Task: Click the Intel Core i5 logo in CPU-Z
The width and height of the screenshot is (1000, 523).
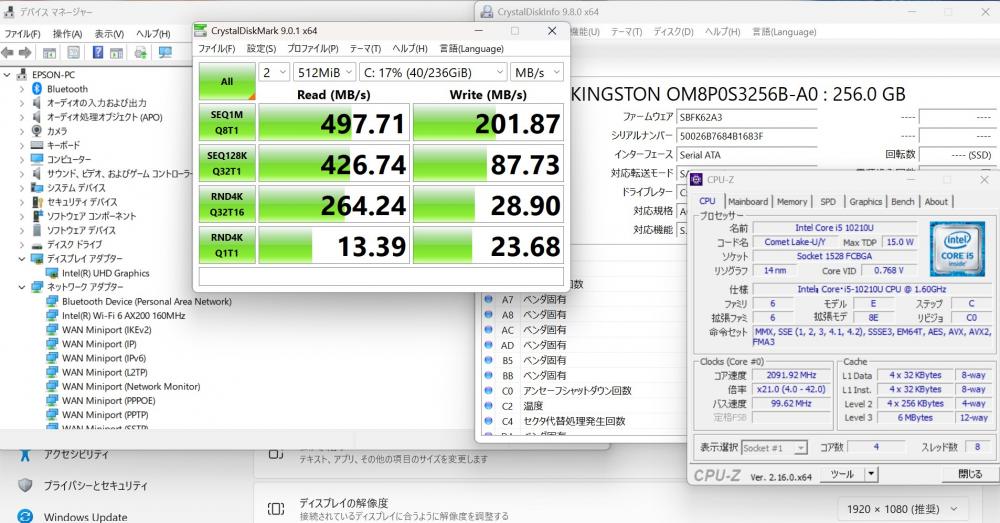Action: [957, 249]
